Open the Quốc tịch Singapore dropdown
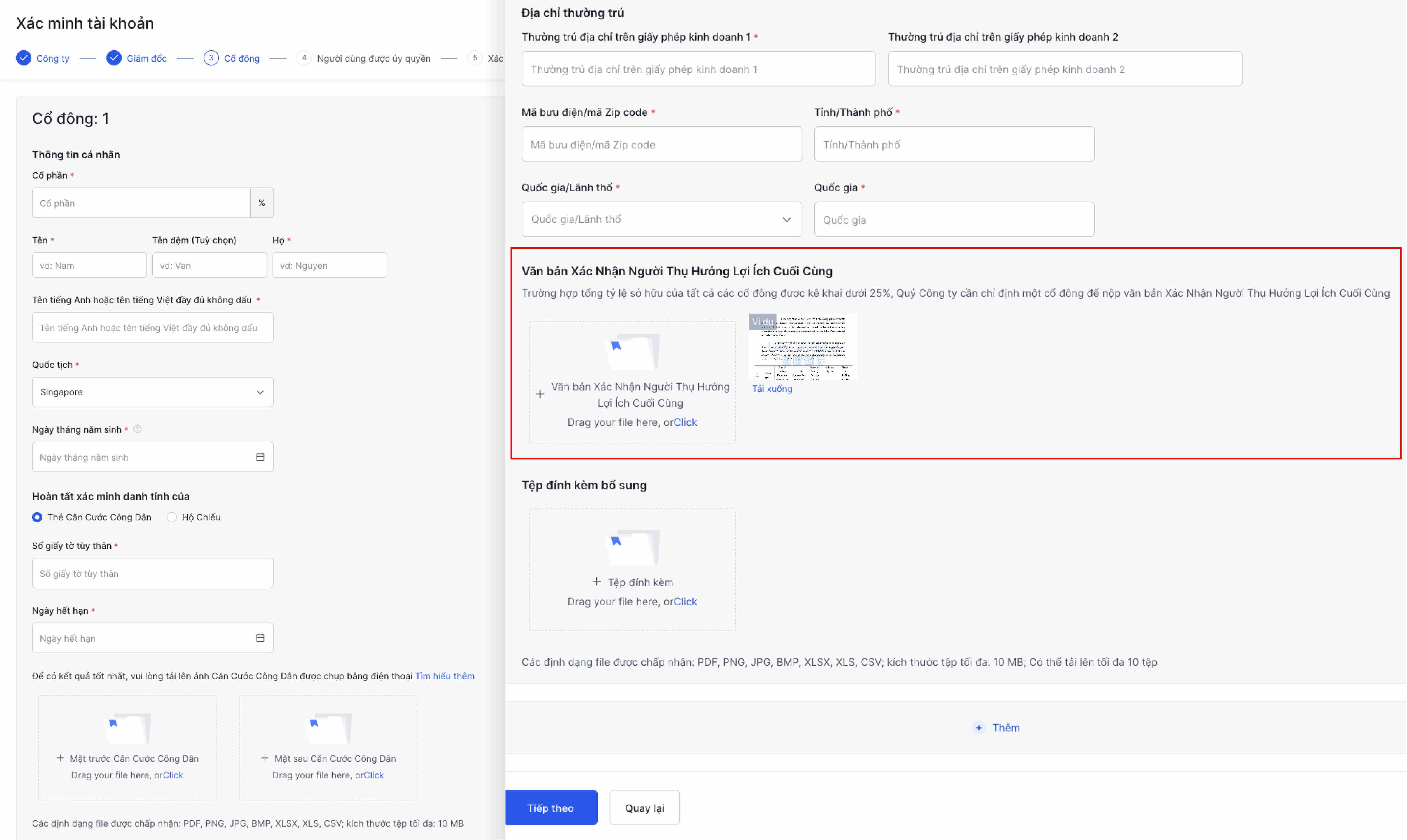The image size is (1407, 840). pyautogui.click(x=152, y=392)
